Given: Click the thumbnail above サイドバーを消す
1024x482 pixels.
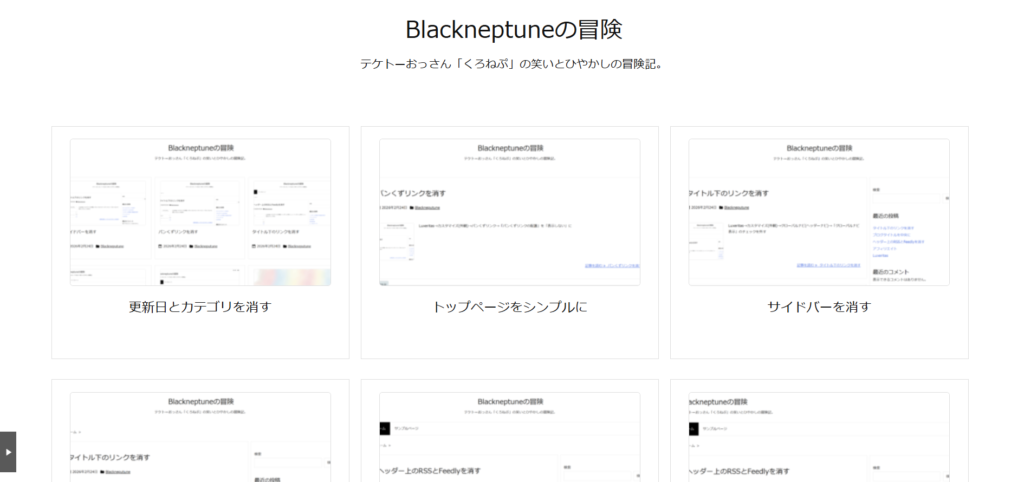Looking at the screenshot, I should (818, 212).
